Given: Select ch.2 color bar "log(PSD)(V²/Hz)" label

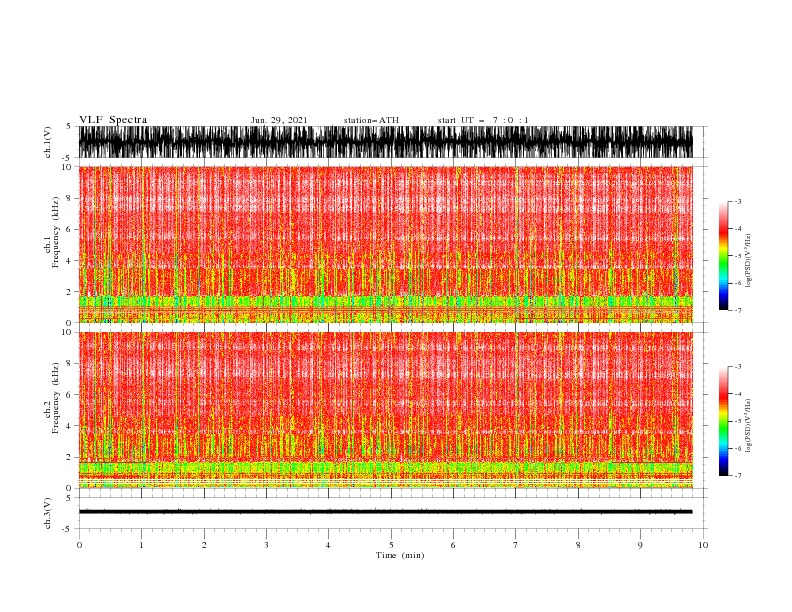Looking at the screenshot, I should pos(748,426).
